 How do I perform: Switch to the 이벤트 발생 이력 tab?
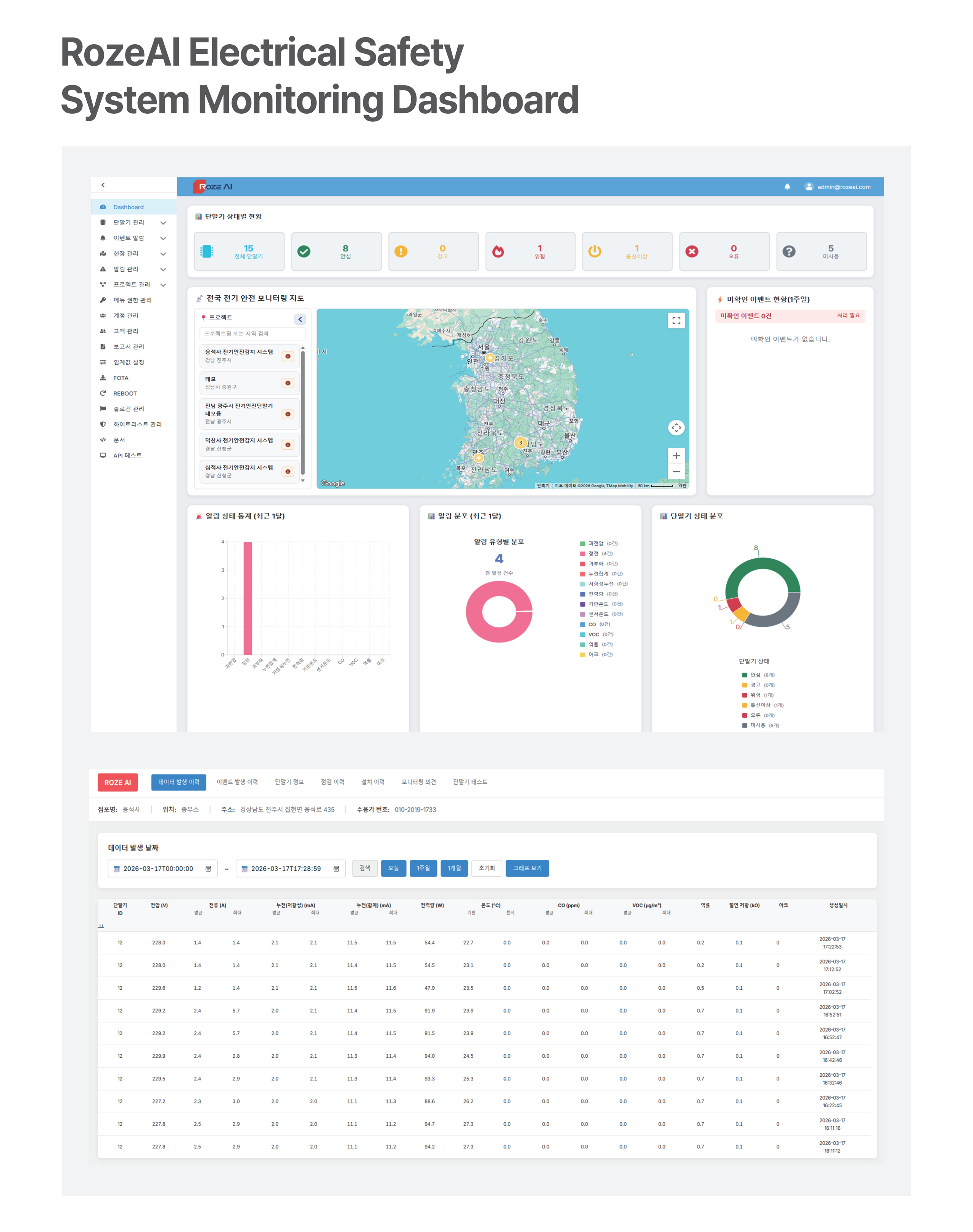[237, 782]
